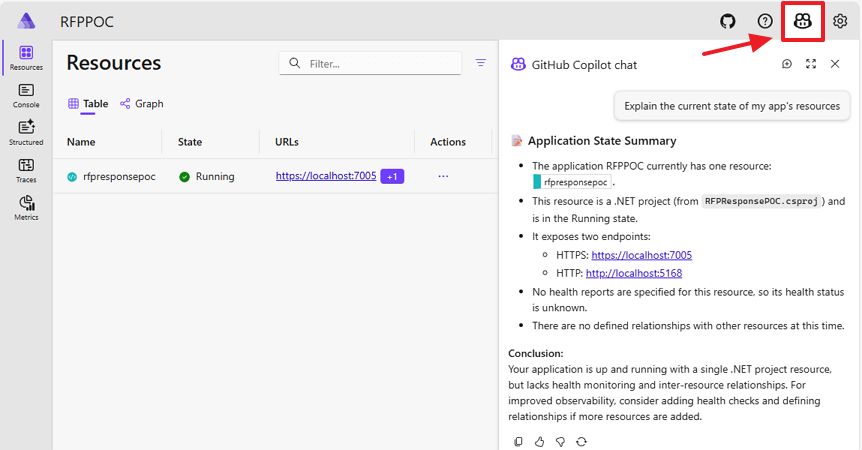
Task: Close the GitHub Copilot chat panel
Action: tap(835, 64)
